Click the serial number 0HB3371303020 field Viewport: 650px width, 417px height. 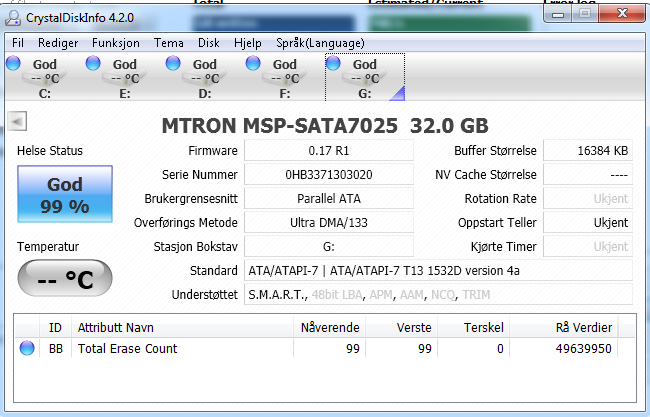click(x=329, y=175)
